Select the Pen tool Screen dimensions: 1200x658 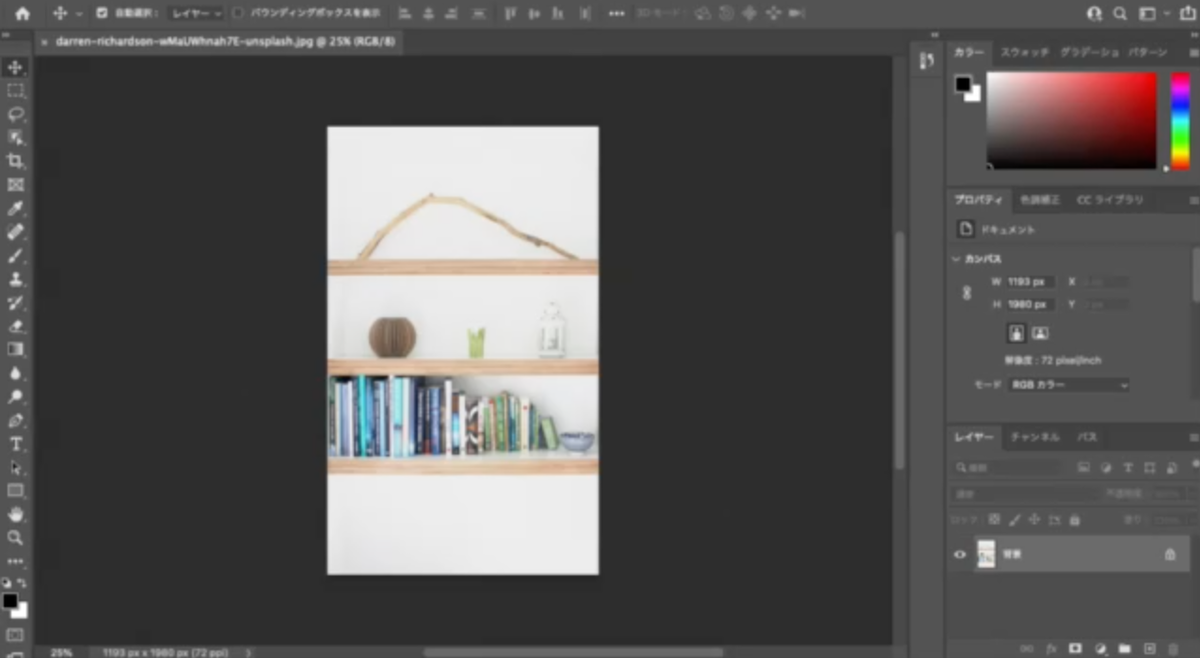pyautogui.click(x=15, y=420)
